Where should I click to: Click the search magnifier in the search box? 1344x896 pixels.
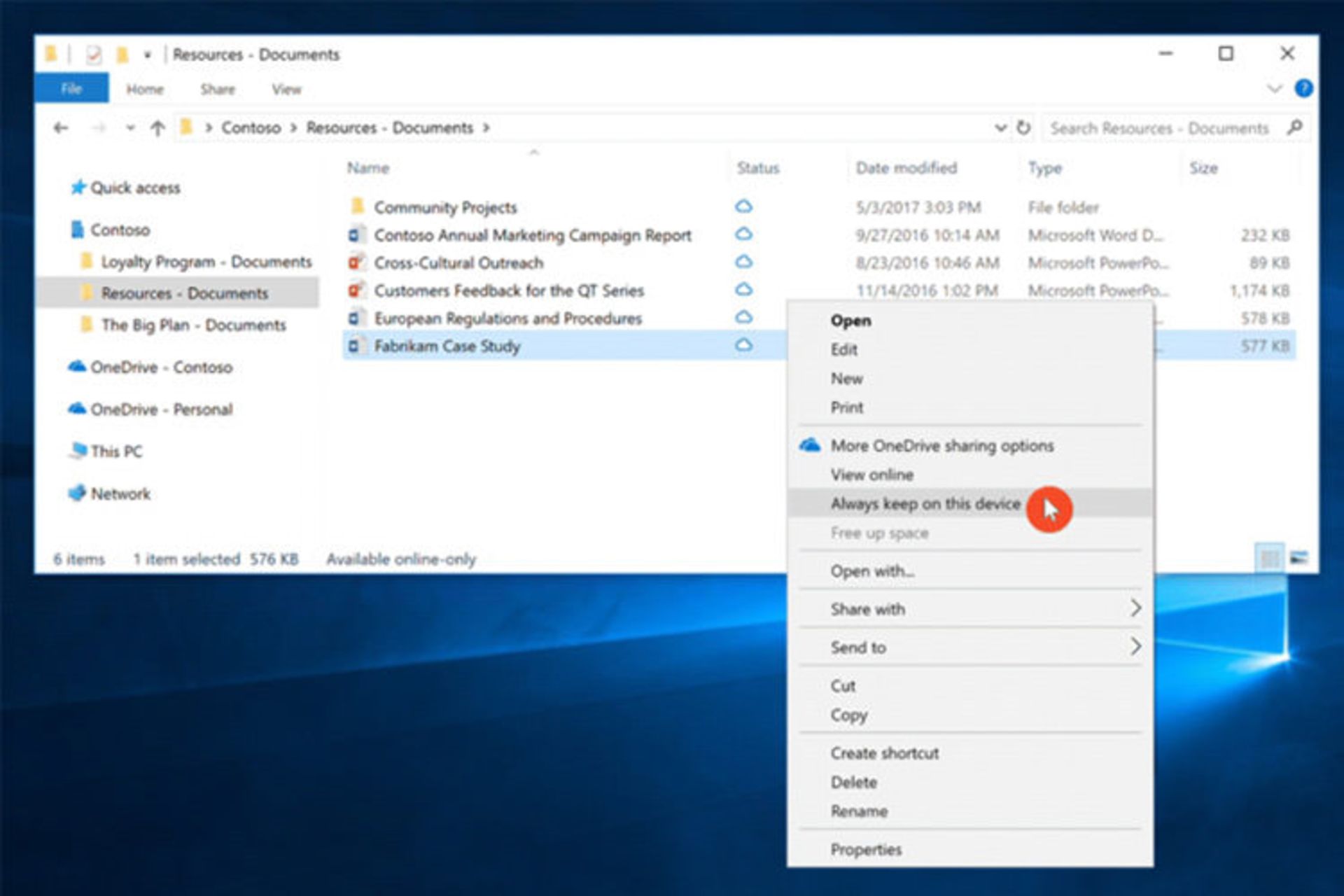pos(1294,128)
